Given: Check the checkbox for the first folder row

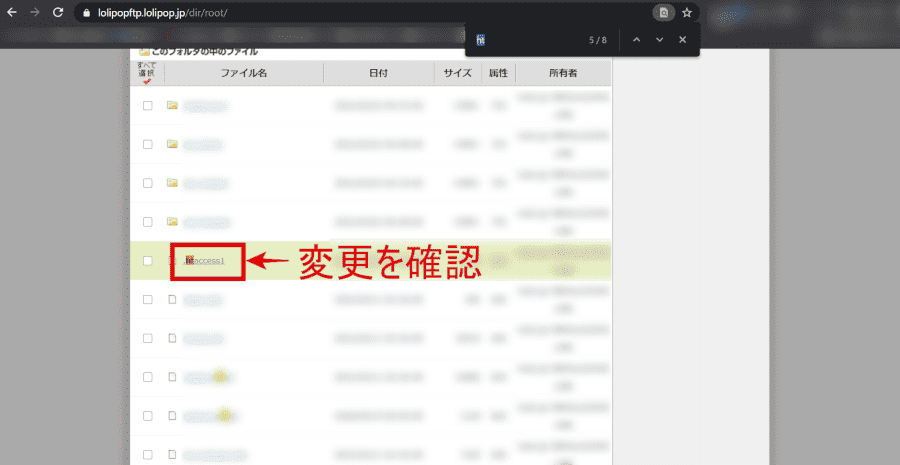Looking at the screenshot, I should 147,105.
